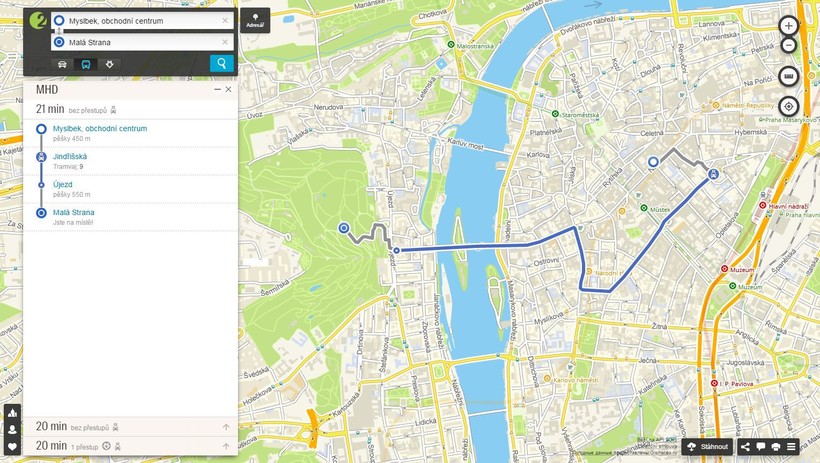Screen dimensions: 820x463
Task: Clear the Malá Strana destination field
Action: [x=225, y=42]
